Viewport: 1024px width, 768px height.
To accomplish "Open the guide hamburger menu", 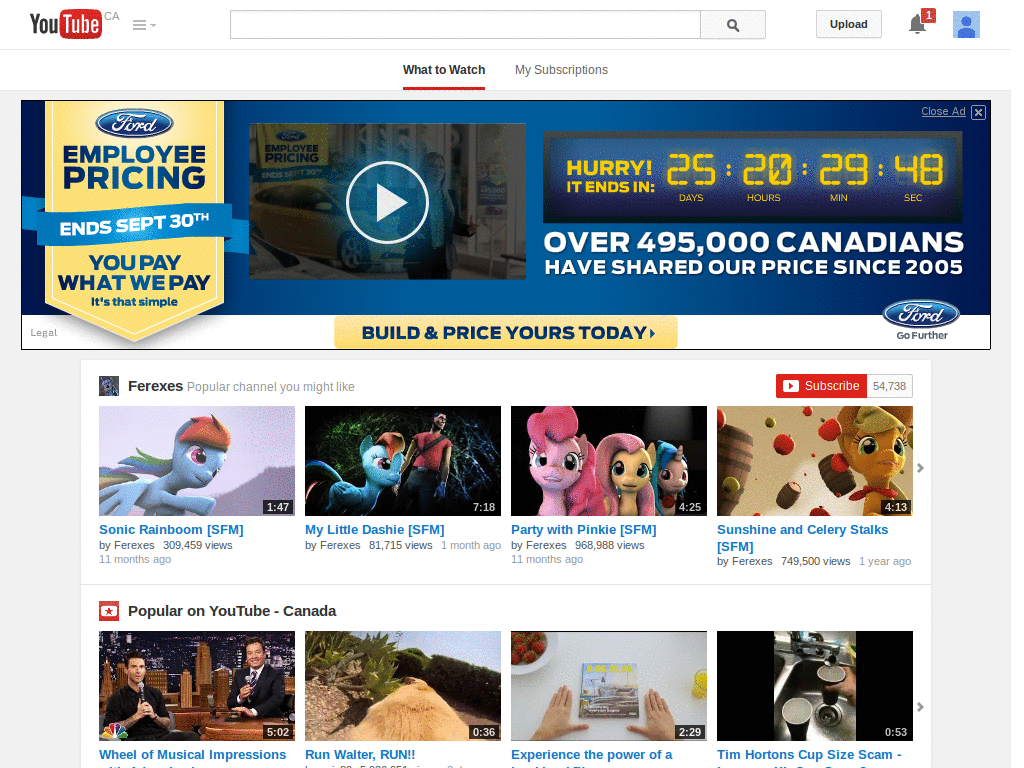I will [x=144, y=25].
